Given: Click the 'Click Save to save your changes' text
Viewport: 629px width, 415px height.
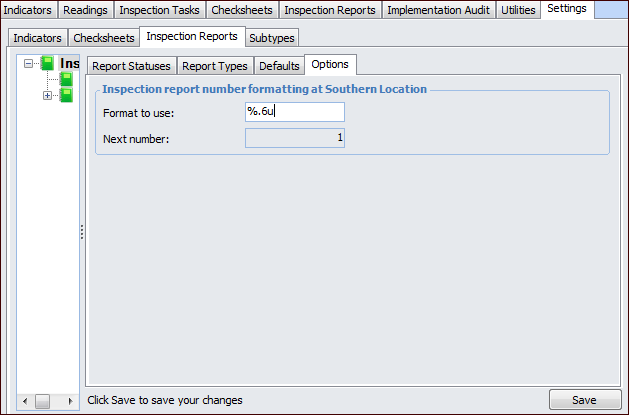Looking at the screenshot, I should [165, 400].
